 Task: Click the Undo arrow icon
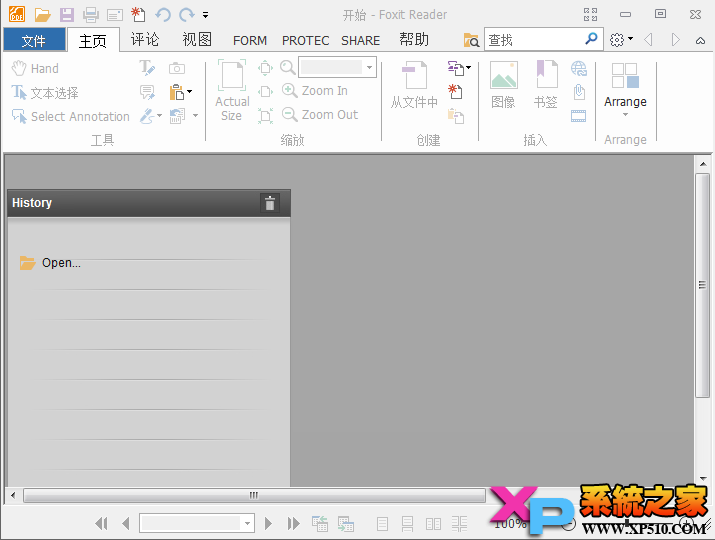163,15
